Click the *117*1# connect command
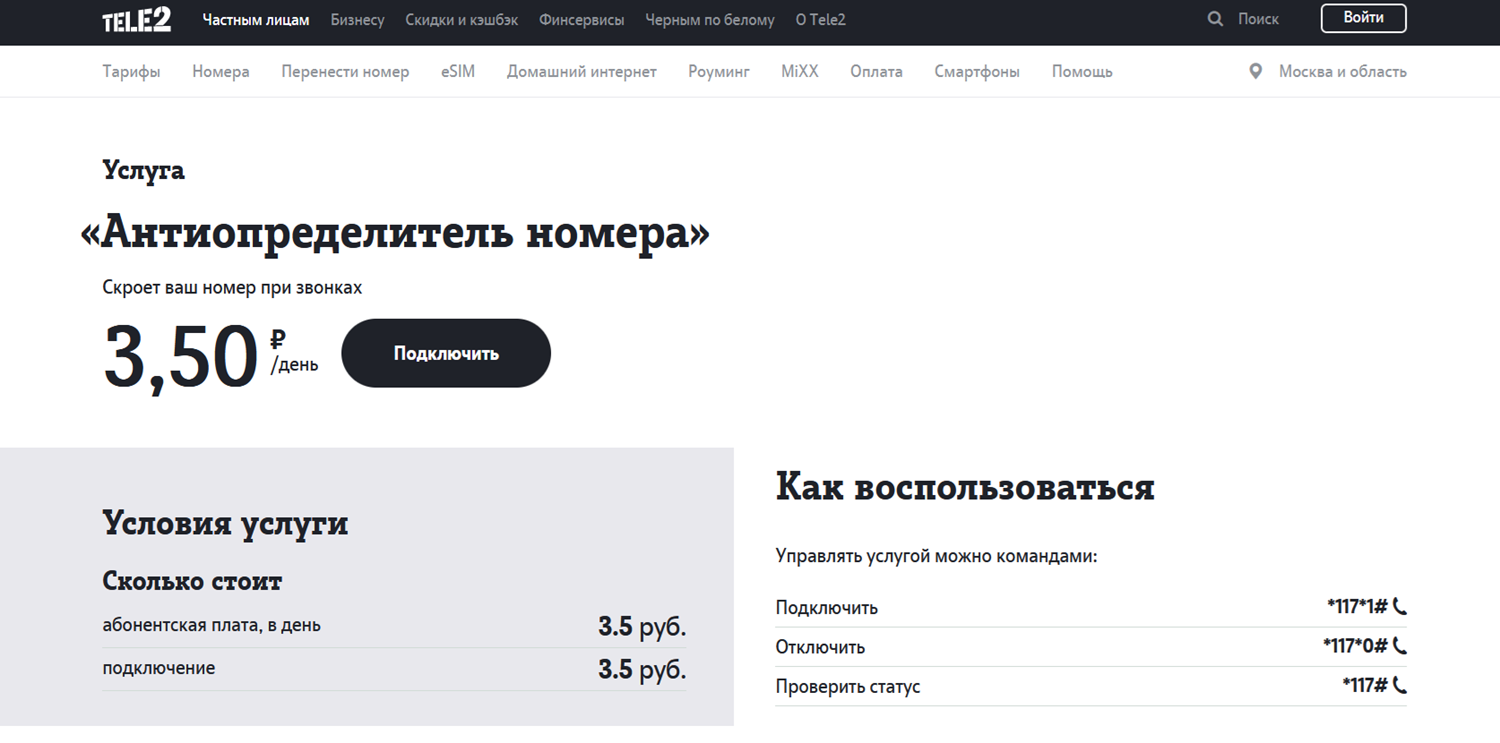This screenshot has height=743, width=1500. (1357, 606)
